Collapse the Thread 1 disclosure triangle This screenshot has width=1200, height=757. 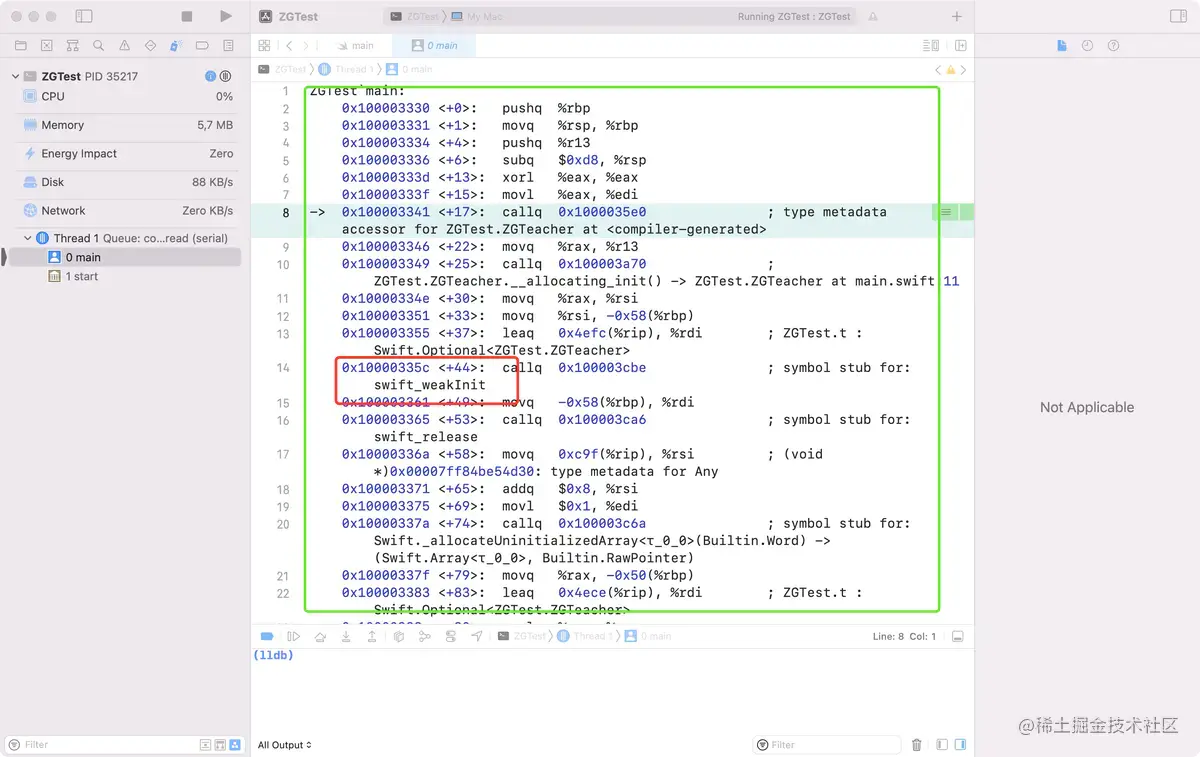[x=28, y=238]
